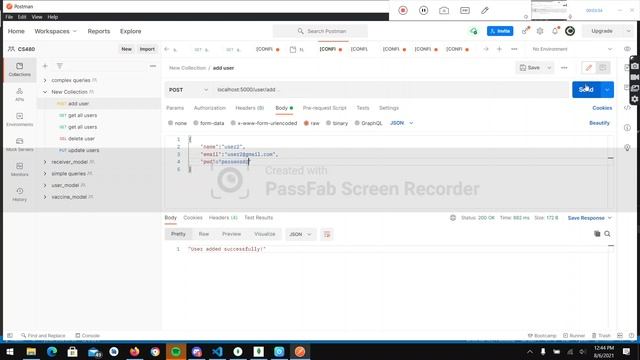Viewport: 640px width, 360px height.
Task: Expand the complex queries collection
Action: (45, 80)
